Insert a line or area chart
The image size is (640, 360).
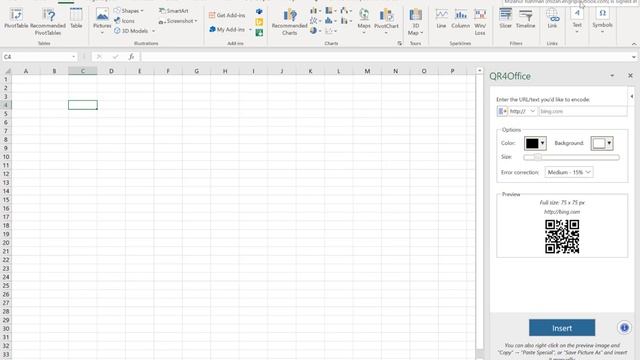click(x=315, y=20)
